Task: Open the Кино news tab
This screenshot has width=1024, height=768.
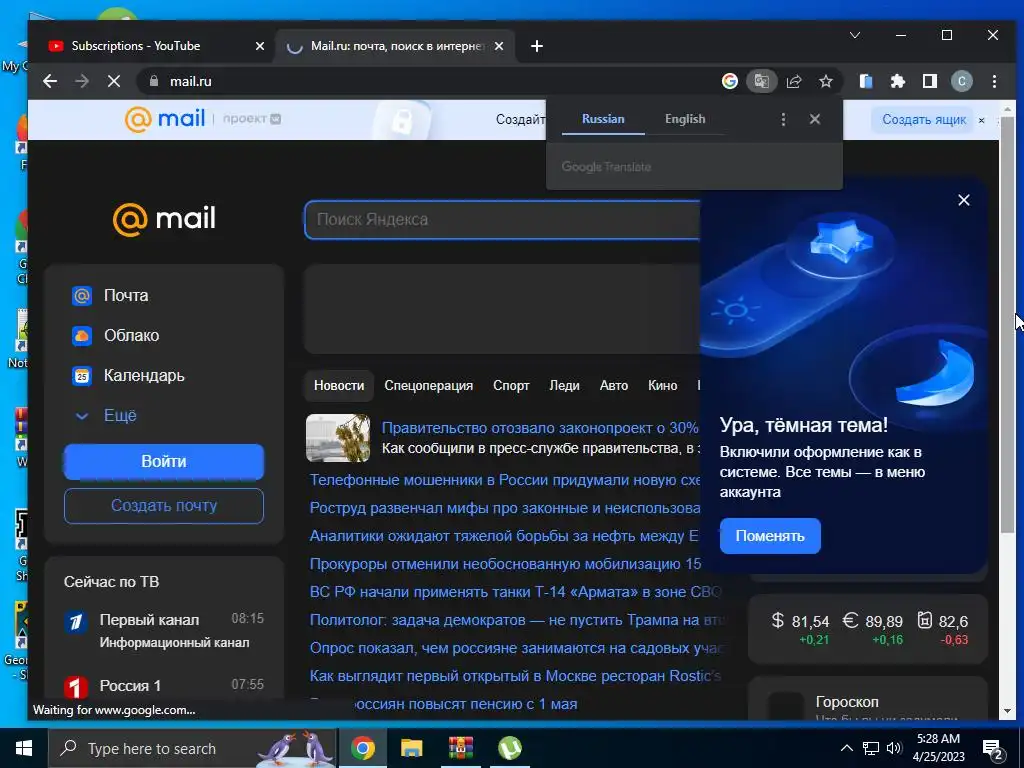Action: [662, 385]
